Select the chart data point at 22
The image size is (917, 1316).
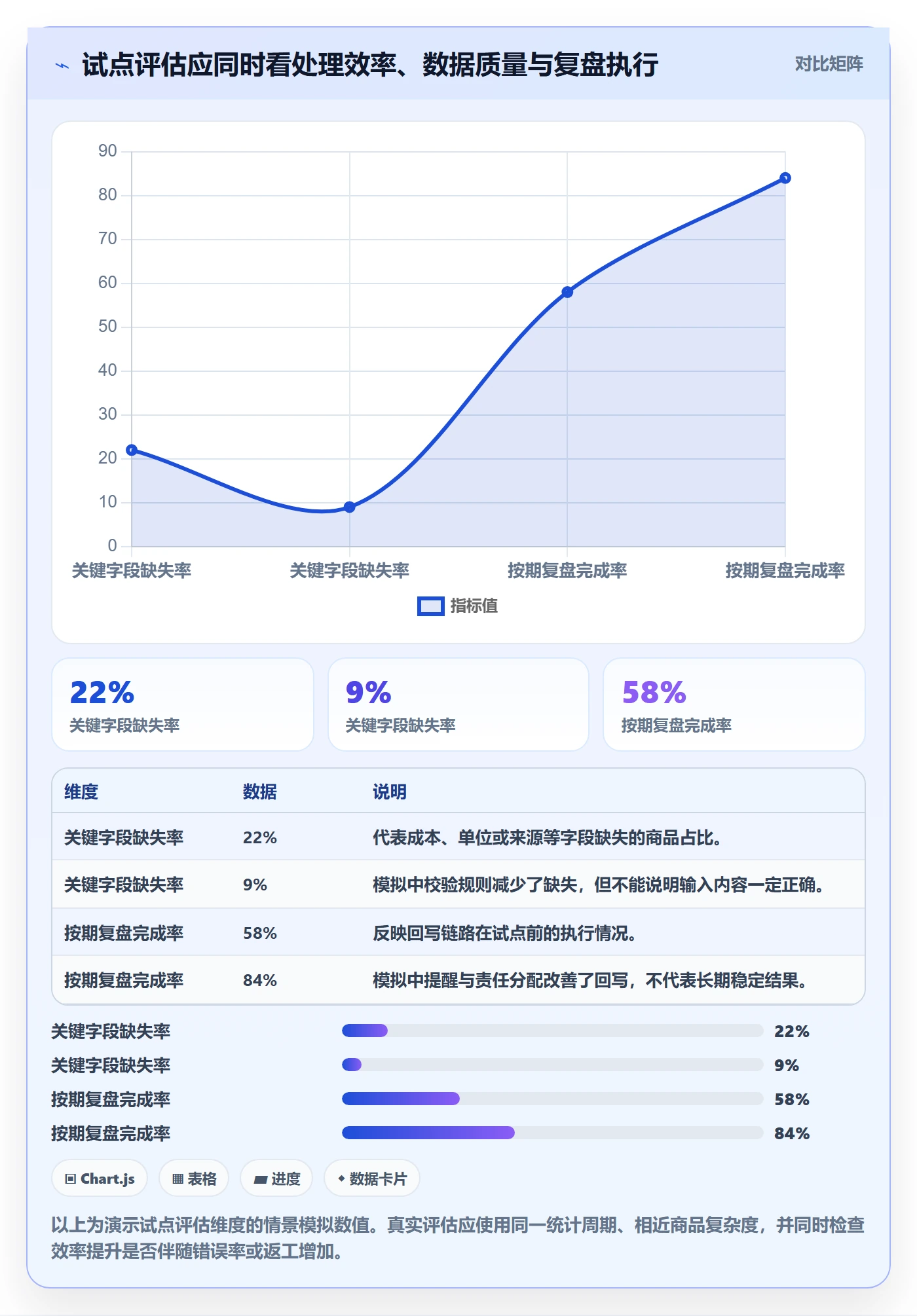(132, 450)
